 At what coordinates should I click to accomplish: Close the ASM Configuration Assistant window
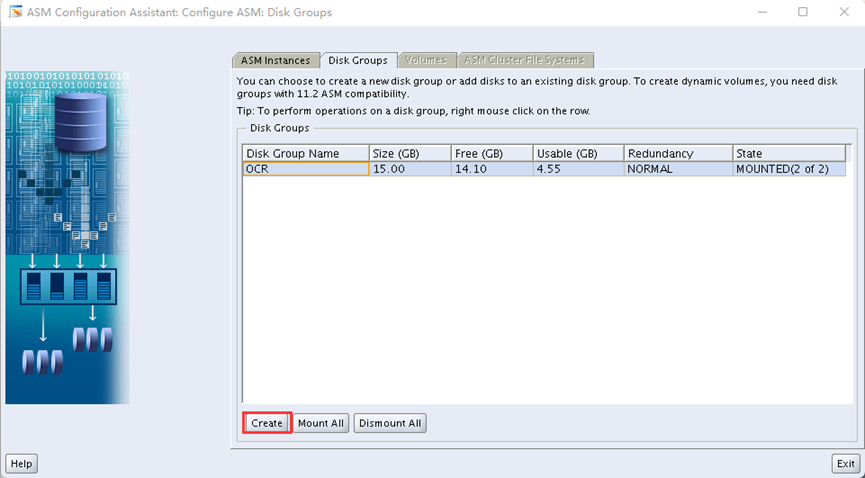coord(844,12)
